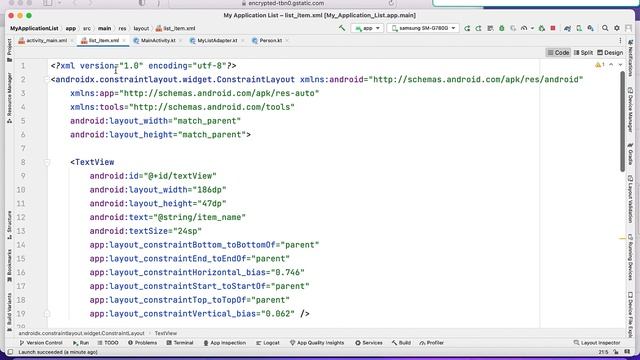Open the App Inspection tool window
The image size is (640, 360).
pos(224,343)
